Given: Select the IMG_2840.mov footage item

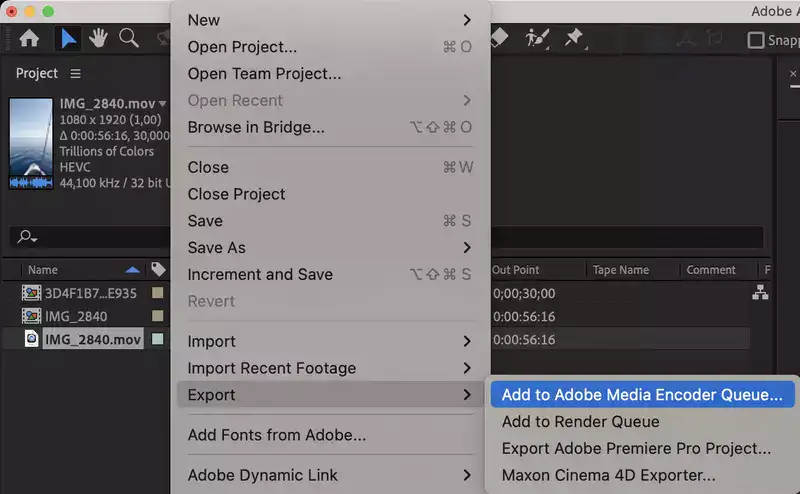Looking at the screenshot, I should pos(92,339).
